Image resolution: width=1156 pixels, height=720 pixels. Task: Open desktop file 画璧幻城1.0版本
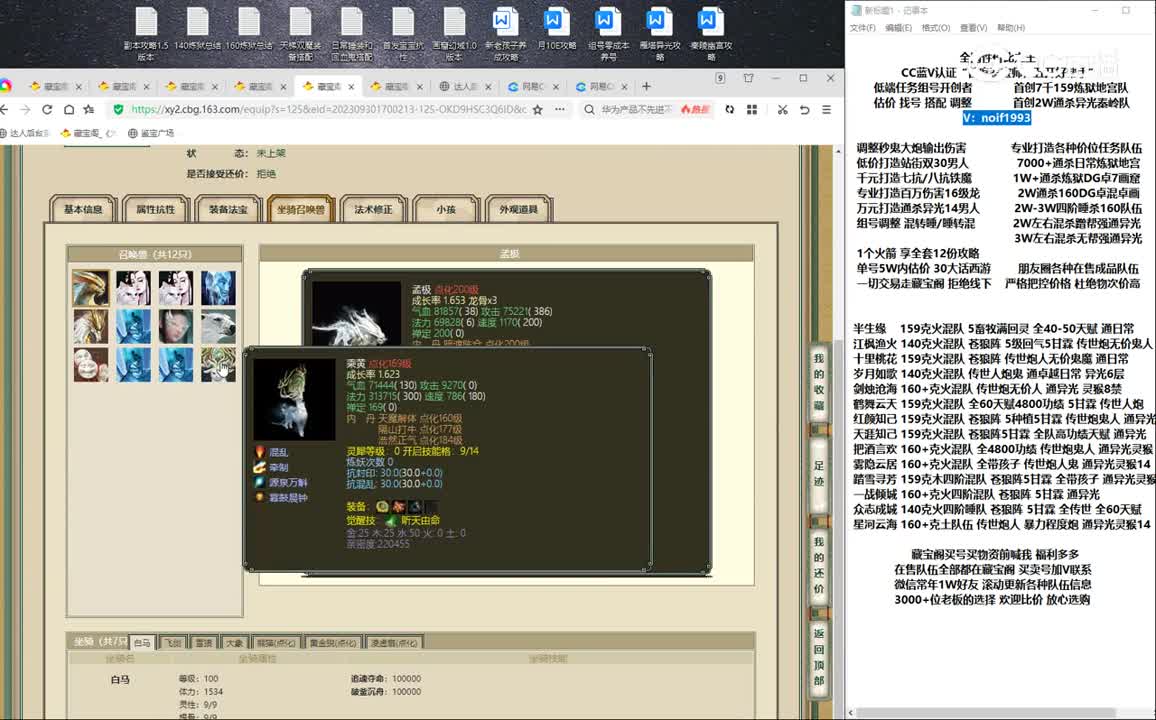(454, 34)
